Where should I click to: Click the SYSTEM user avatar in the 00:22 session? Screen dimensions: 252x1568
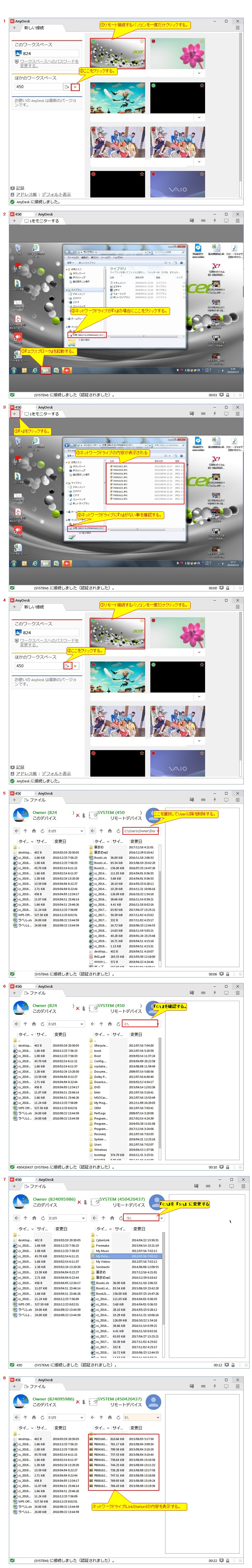tap(153, 1402)
